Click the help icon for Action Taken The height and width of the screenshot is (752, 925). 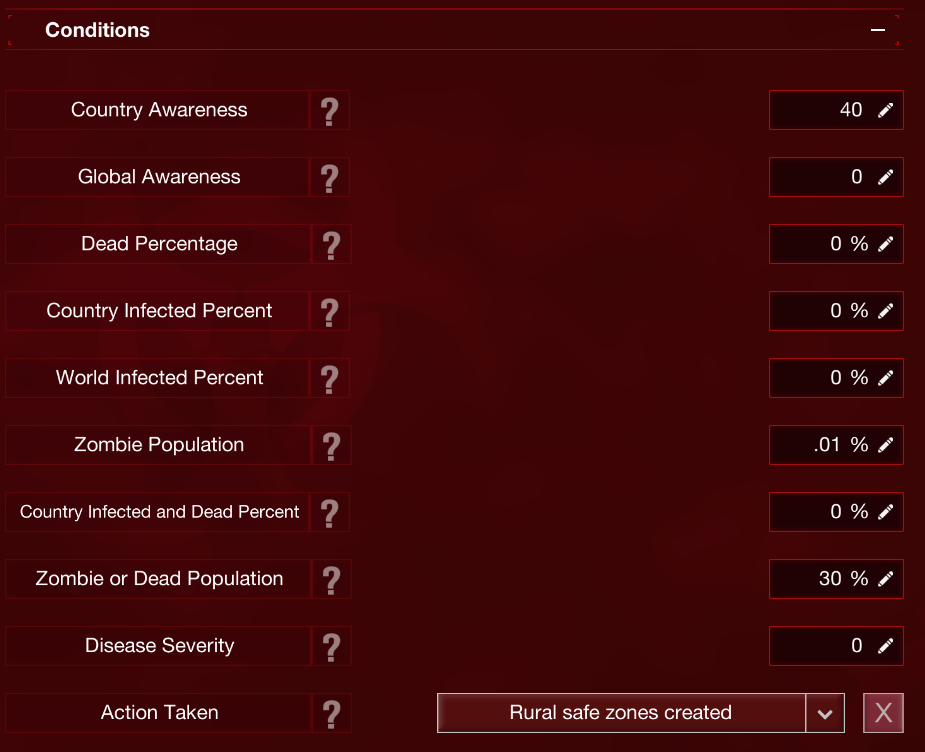(x=330, y=713)
